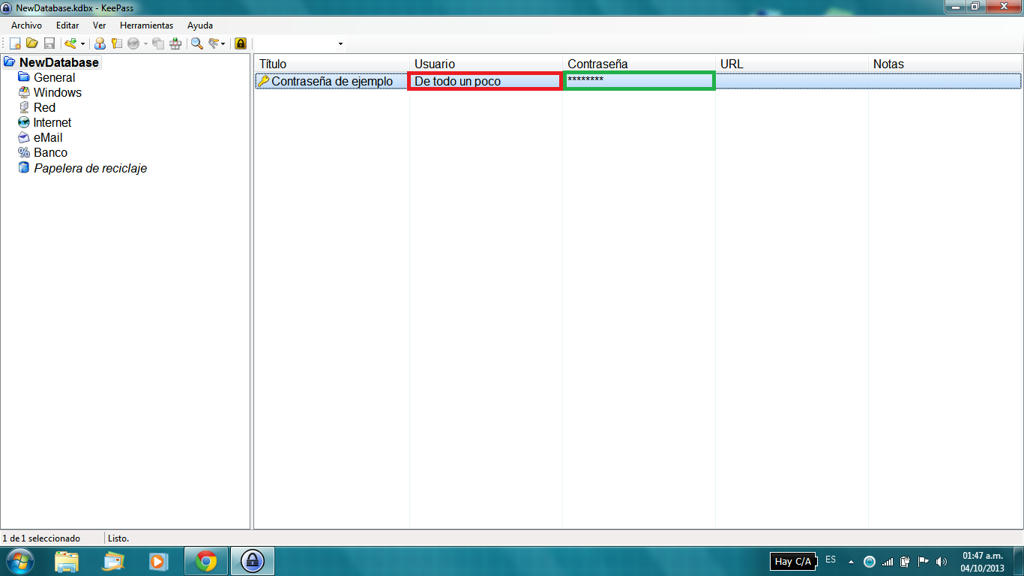The width and height of the screenshot is (1024, 576).
Task: Click the Perform Auto-Type icon
Action: coord(175,44)
